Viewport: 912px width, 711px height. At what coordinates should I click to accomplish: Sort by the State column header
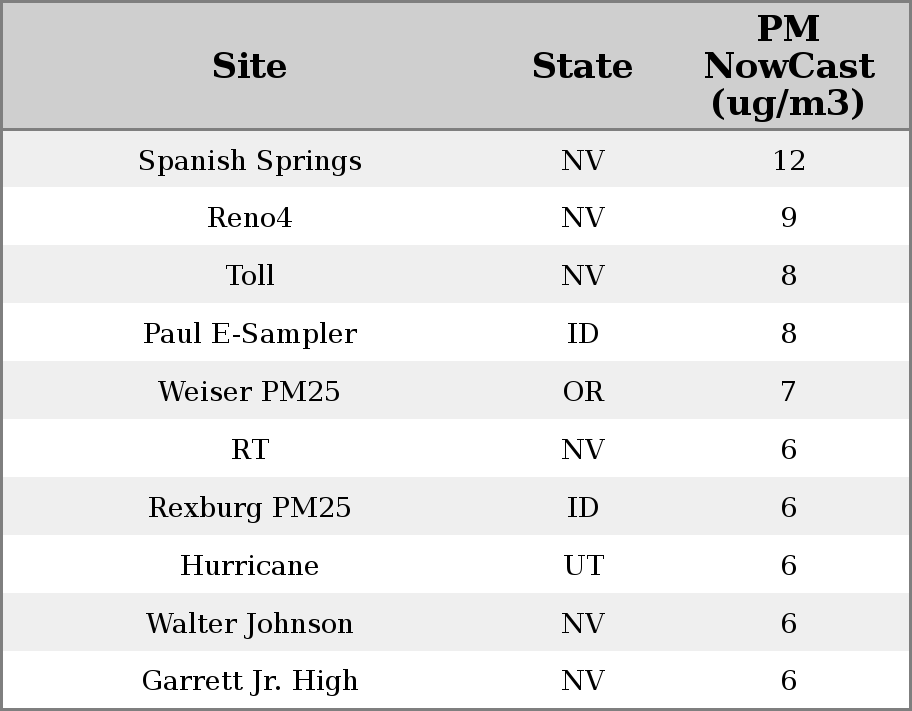tap(582, 67)
